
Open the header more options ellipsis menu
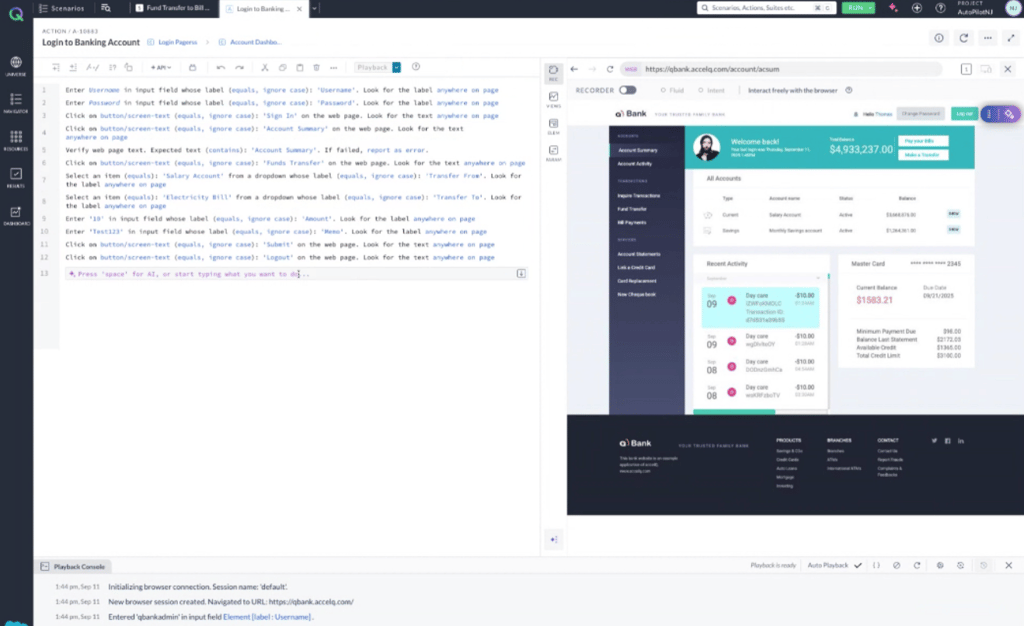click(x=988, y=38)
